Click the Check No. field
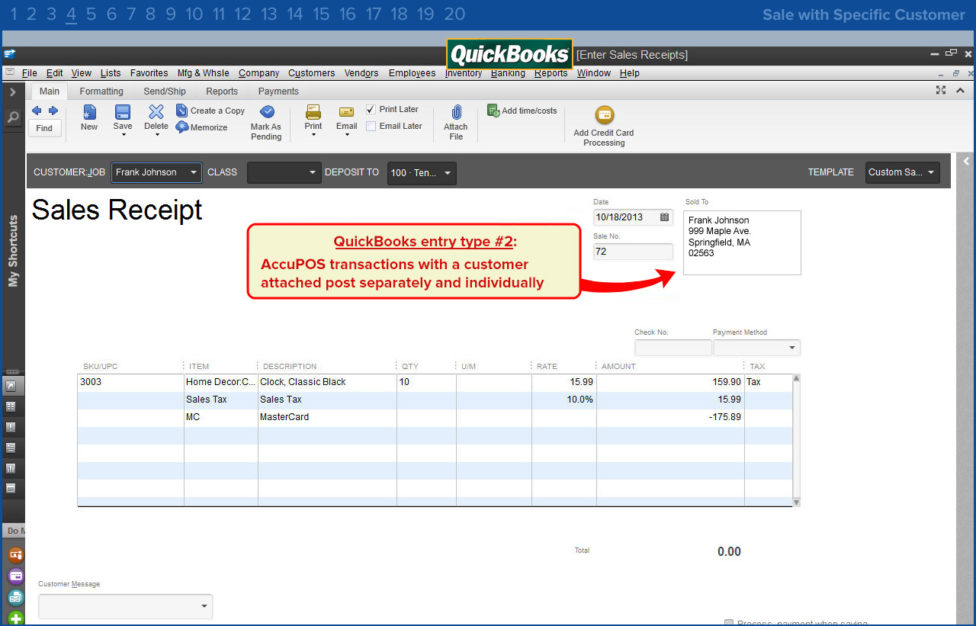The image size is (976, 626). [x=673, y=347]
